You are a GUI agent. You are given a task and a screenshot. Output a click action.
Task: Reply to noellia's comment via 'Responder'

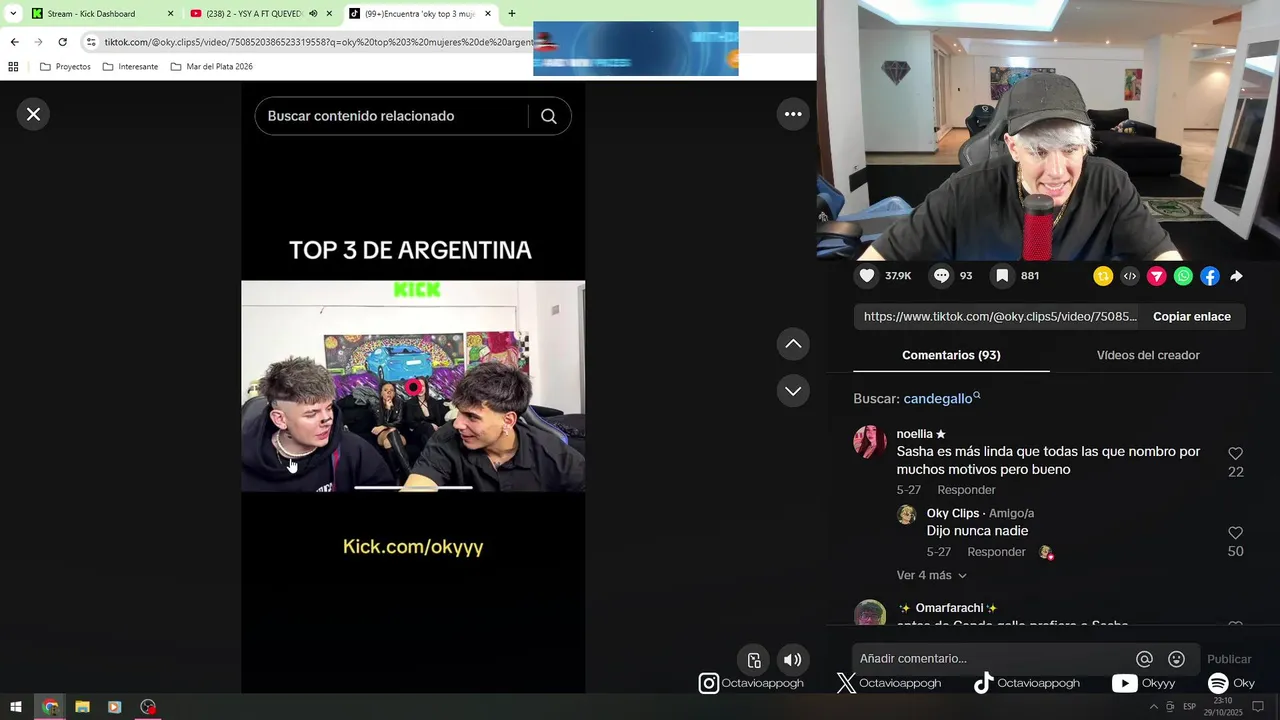(966, 490)
